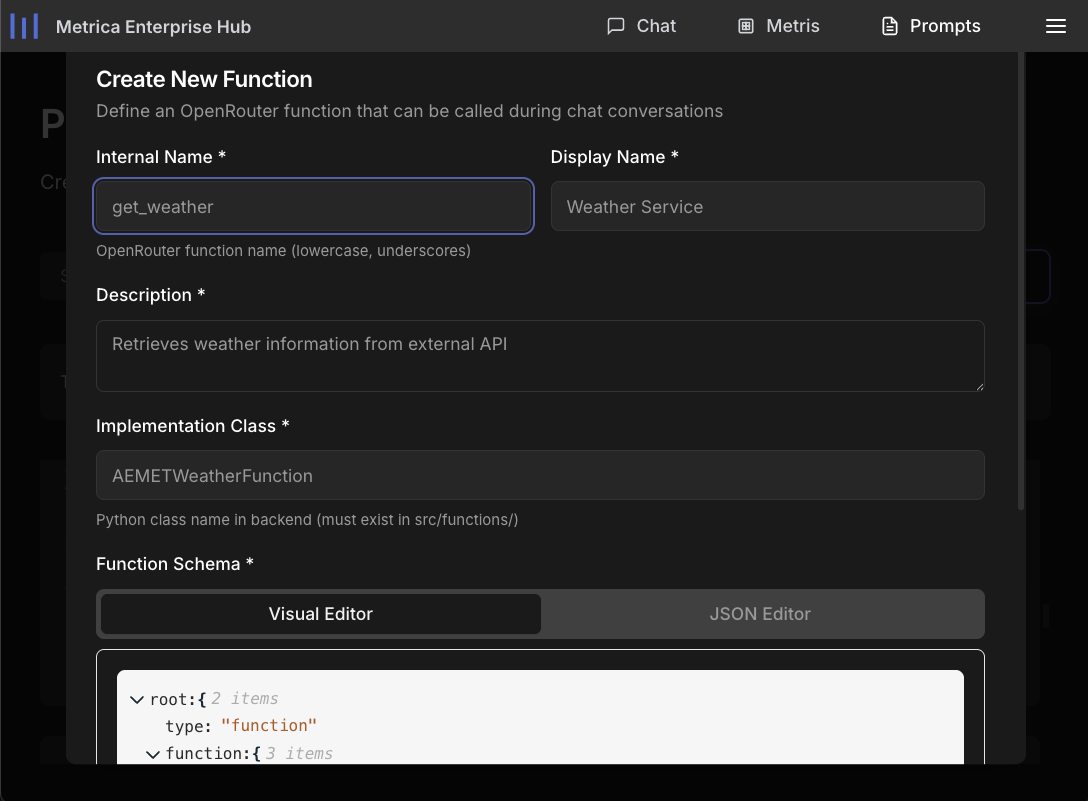This screenshot has height=801, width=1088.
Task: Click into the Display Name field
Action: [x=767, y=207]
